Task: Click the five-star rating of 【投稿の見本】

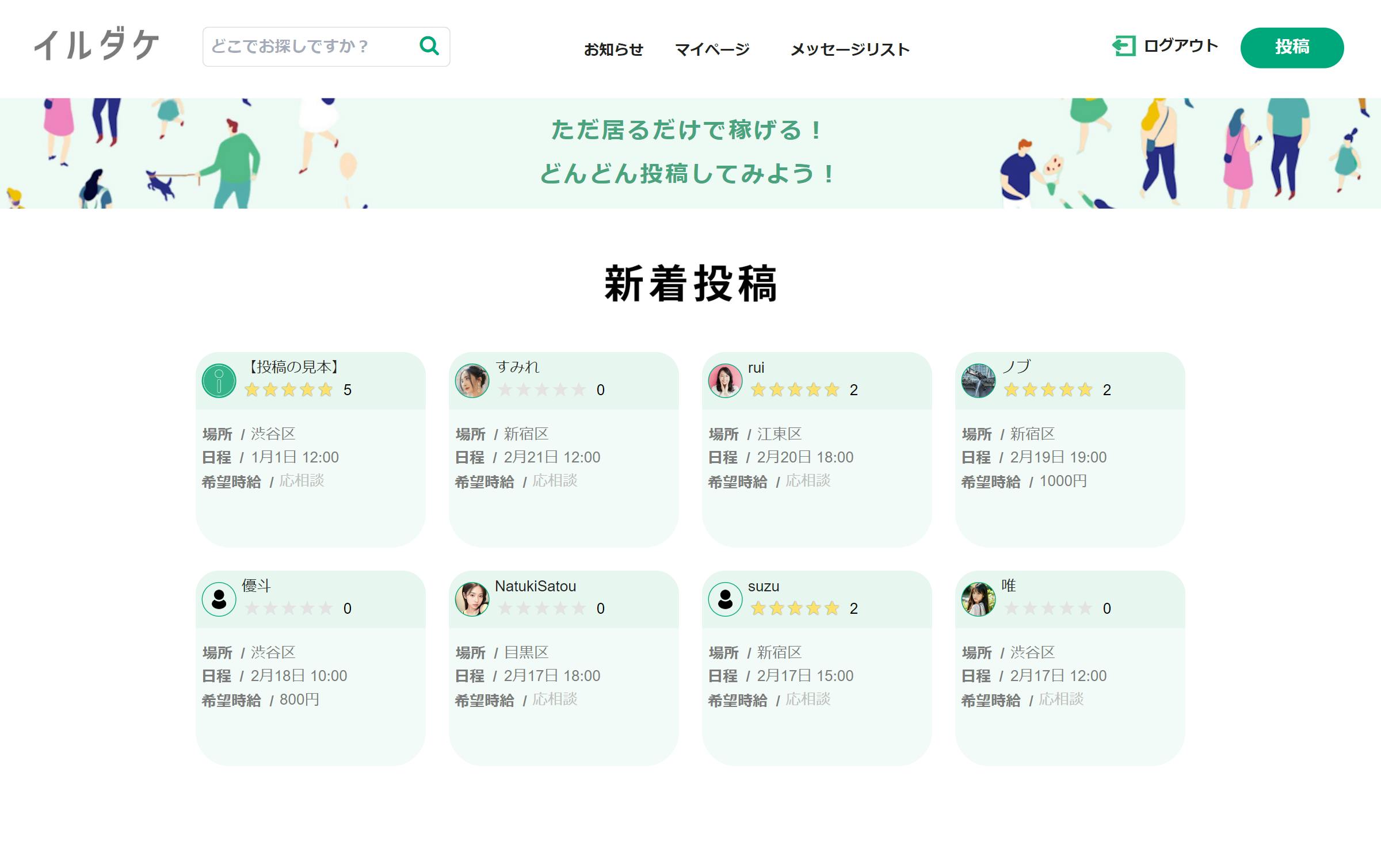Action: (x=289, y=390)
